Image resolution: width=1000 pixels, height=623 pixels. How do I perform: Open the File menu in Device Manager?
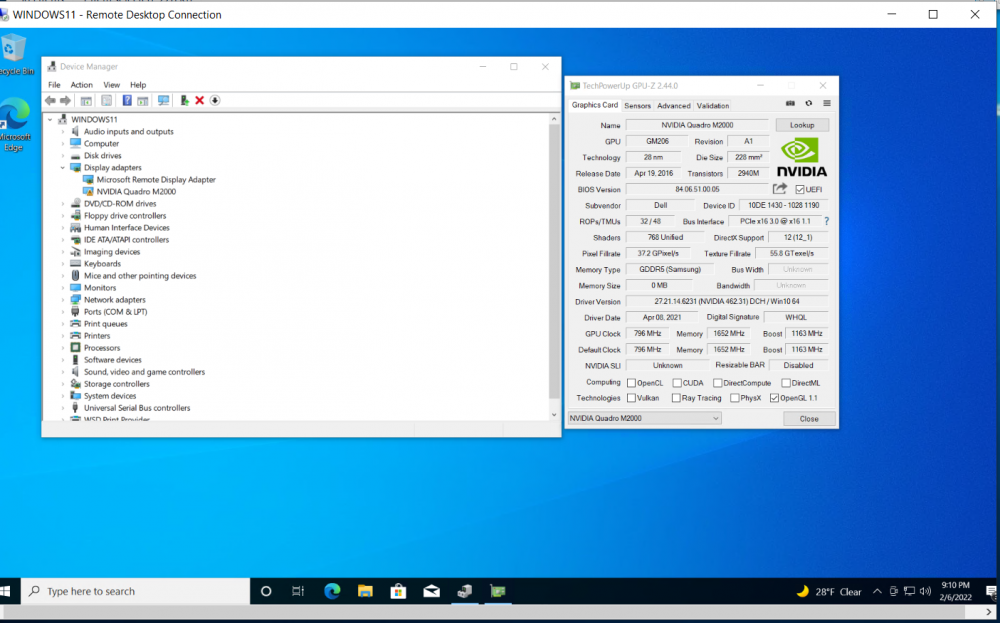point(54,85)
